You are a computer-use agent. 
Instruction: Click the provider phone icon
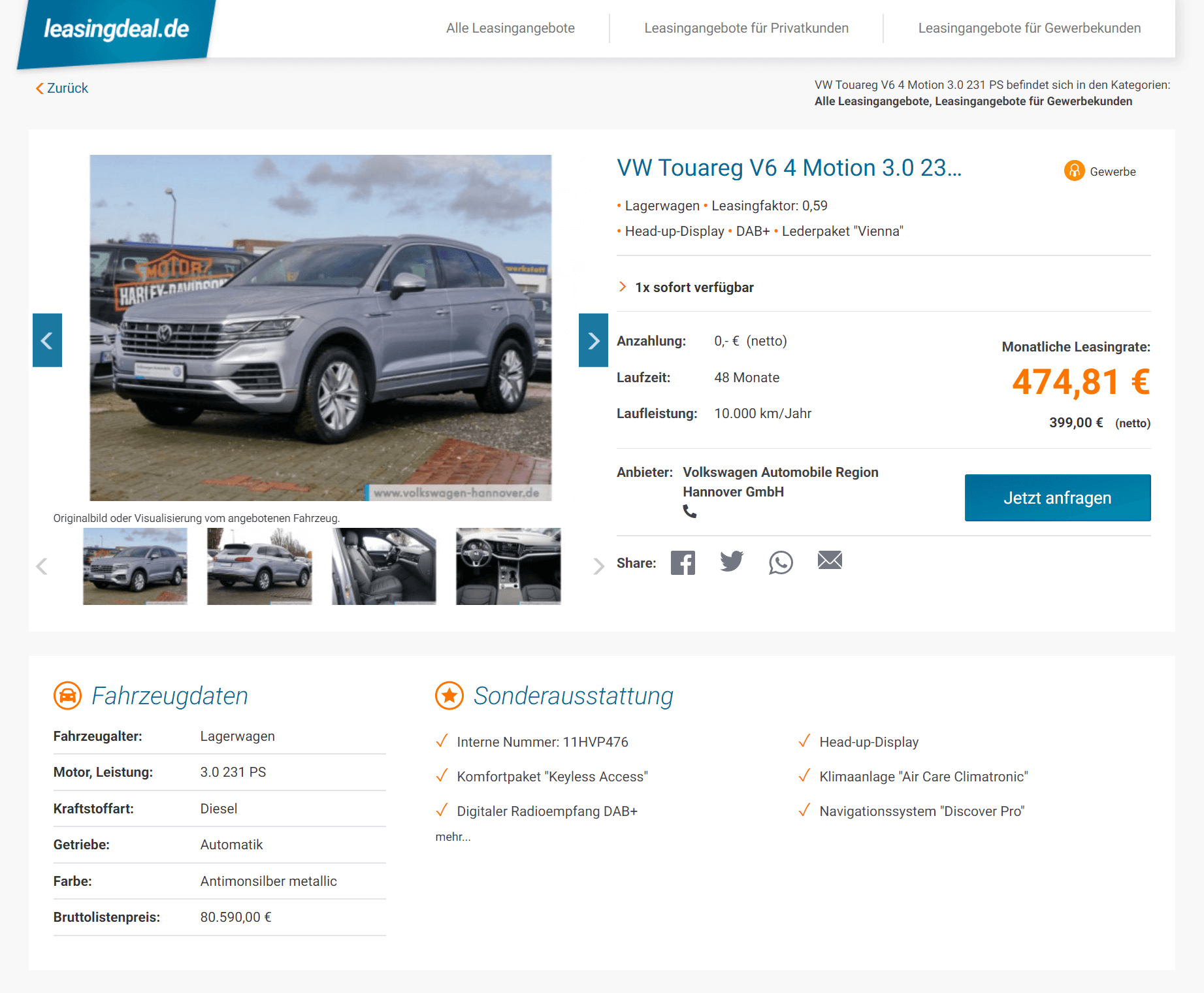point(690,512)
